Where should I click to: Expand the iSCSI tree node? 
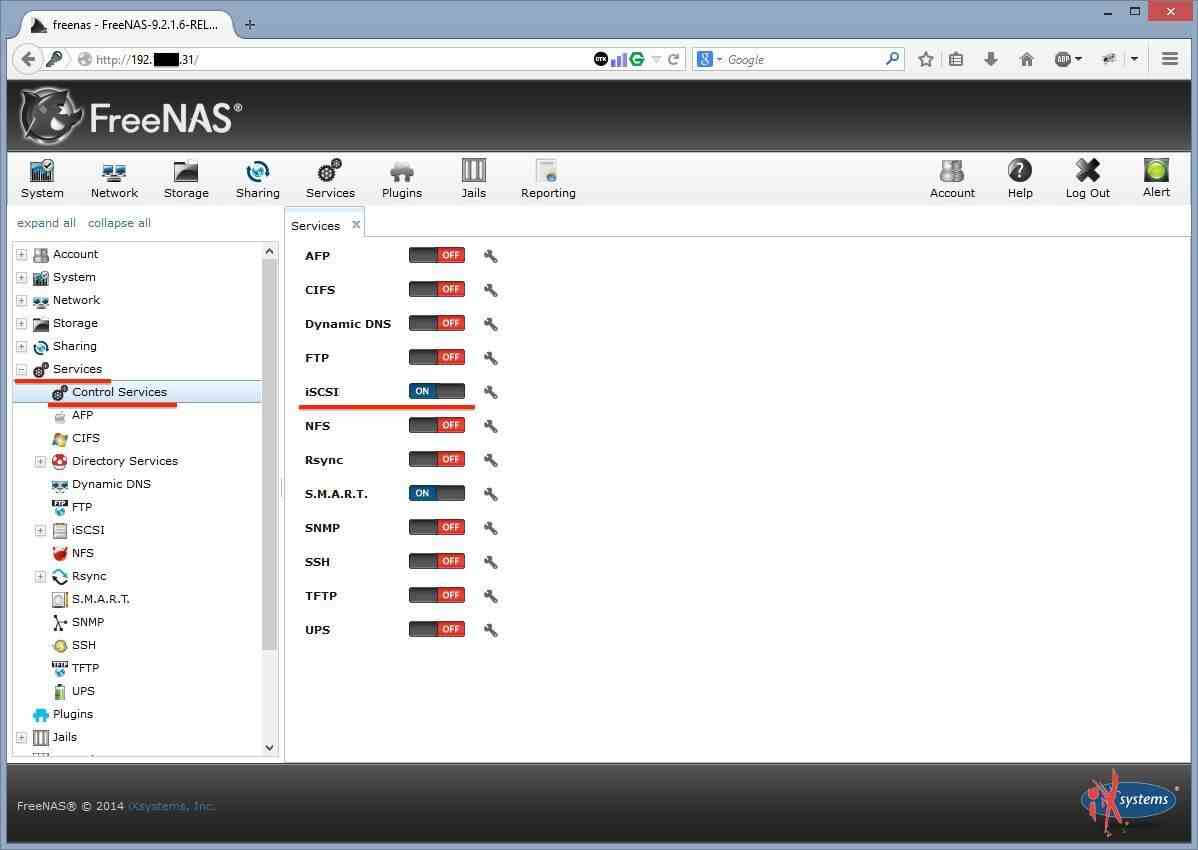[x=40, y=530]
